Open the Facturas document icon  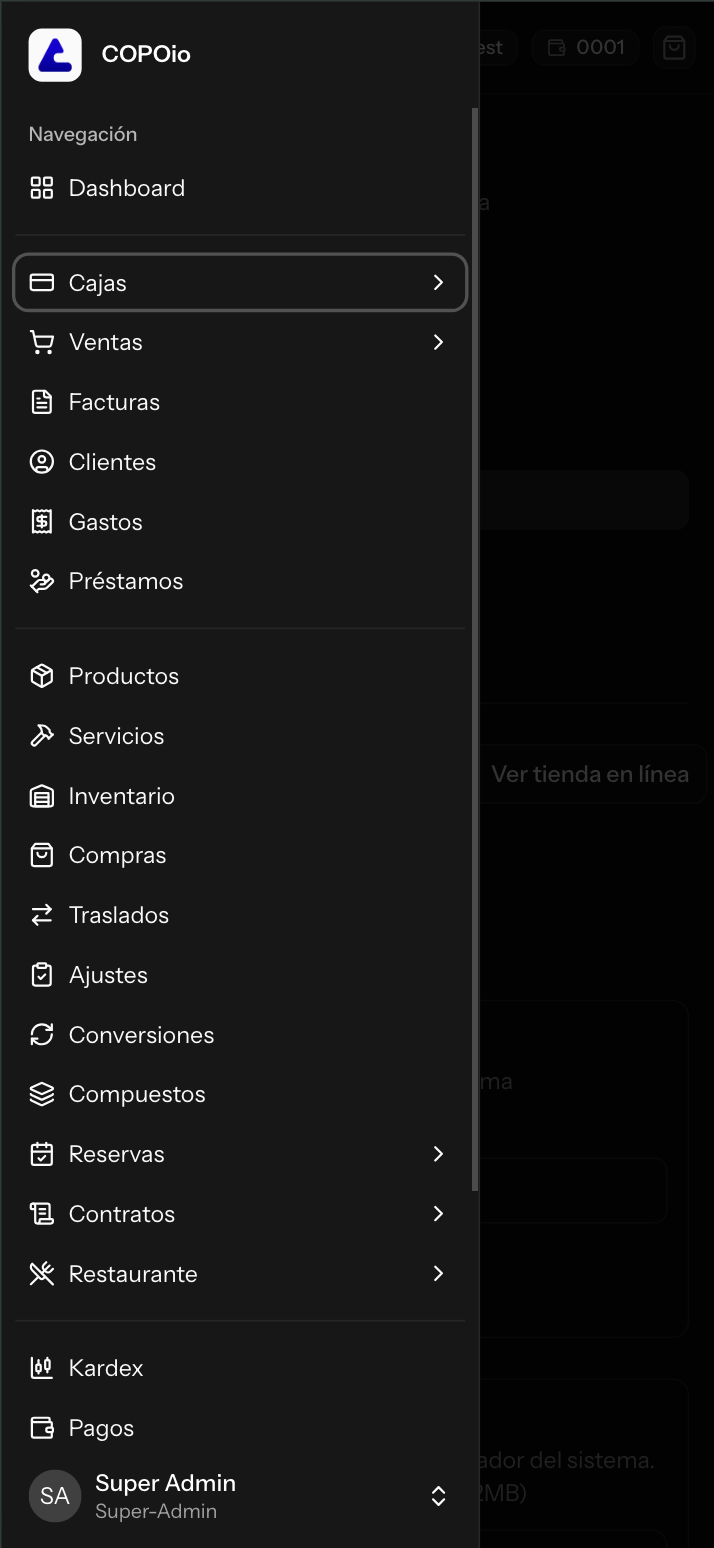42,402
